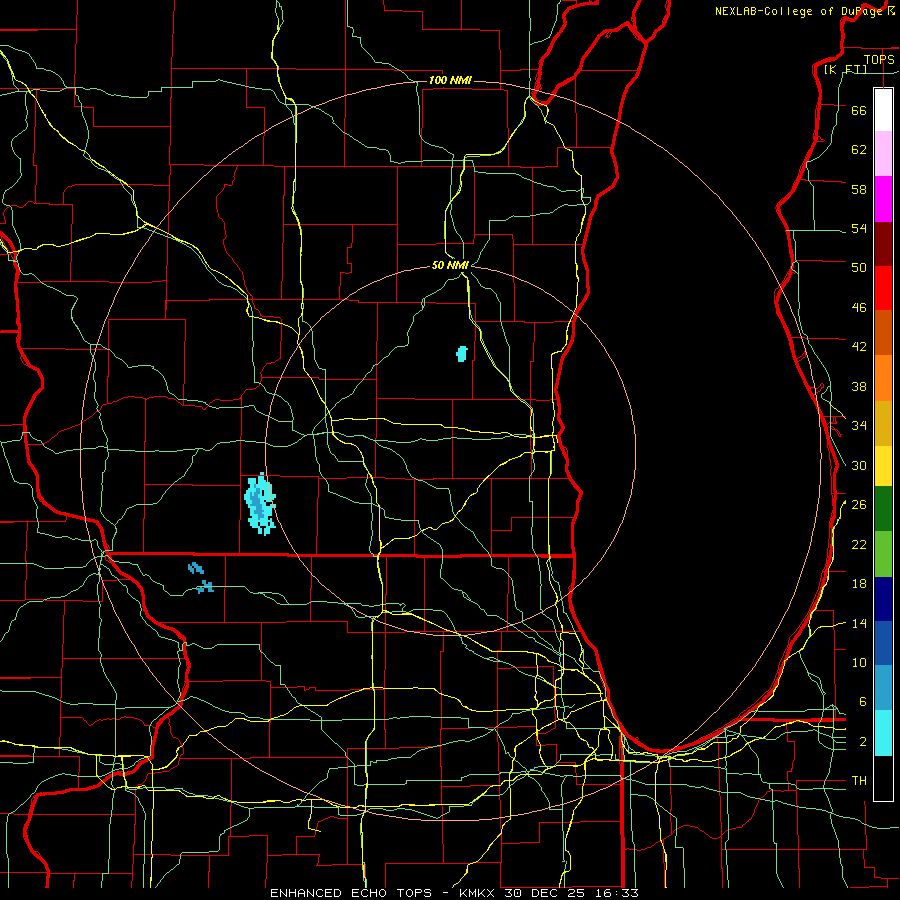Viewport: 900px width, 900px height.
Task: Click the 34 value on the legend
Action: pyautogui.click(x=859, y=426)
